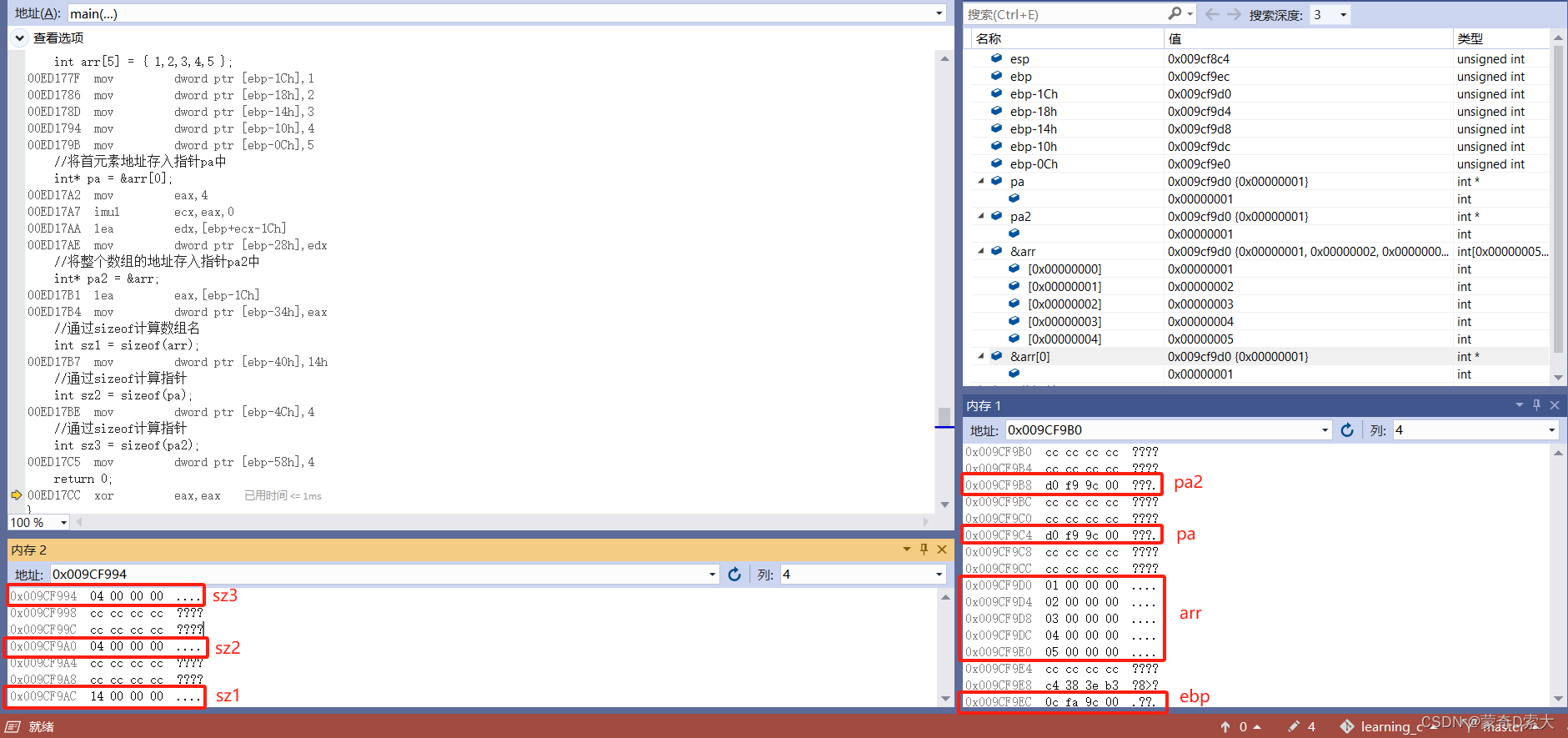
Task: Refresh the 内存 1 memory view
Action: point(1347,430)
